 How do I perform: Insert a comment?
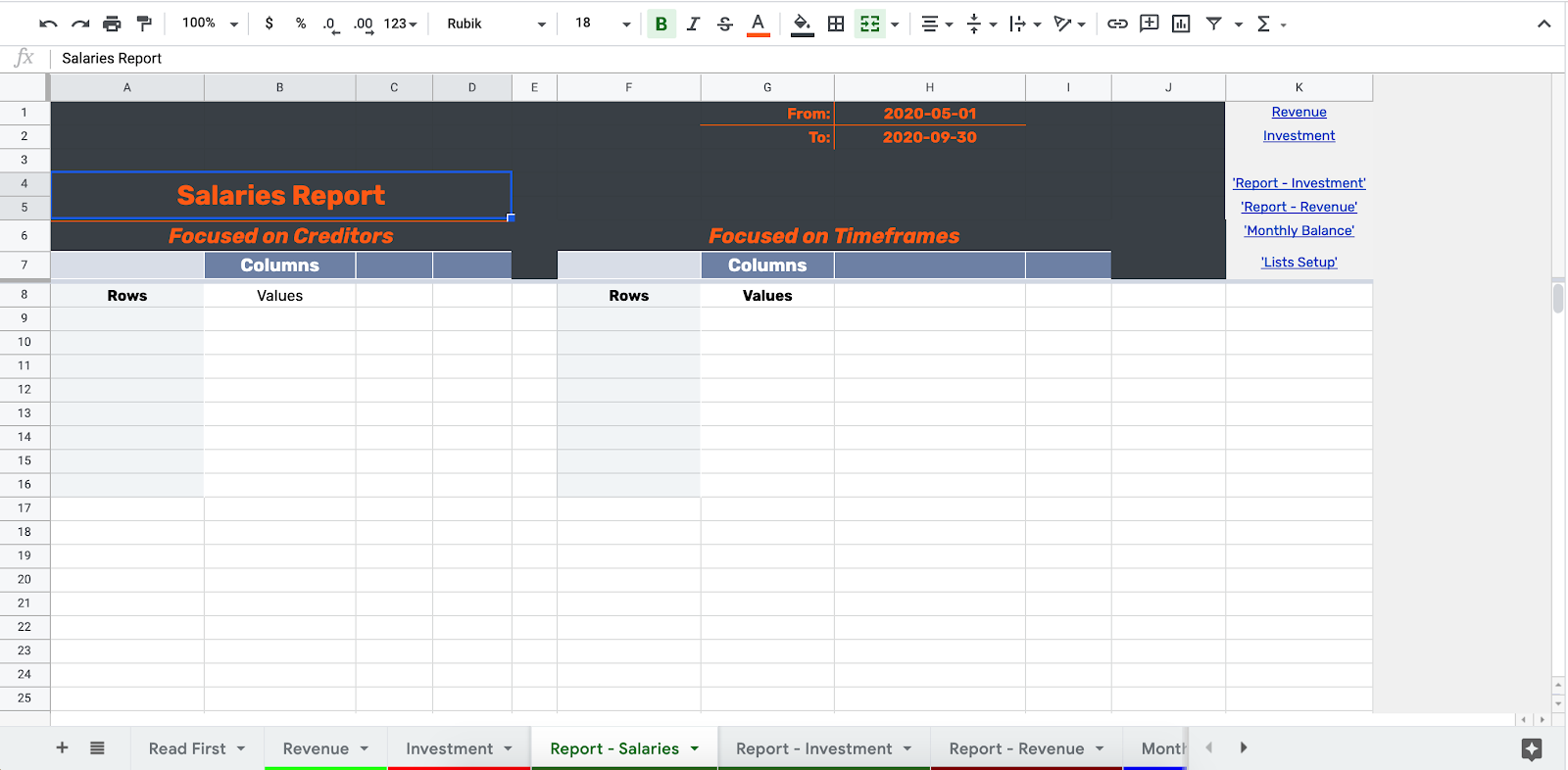[1150, 24]
